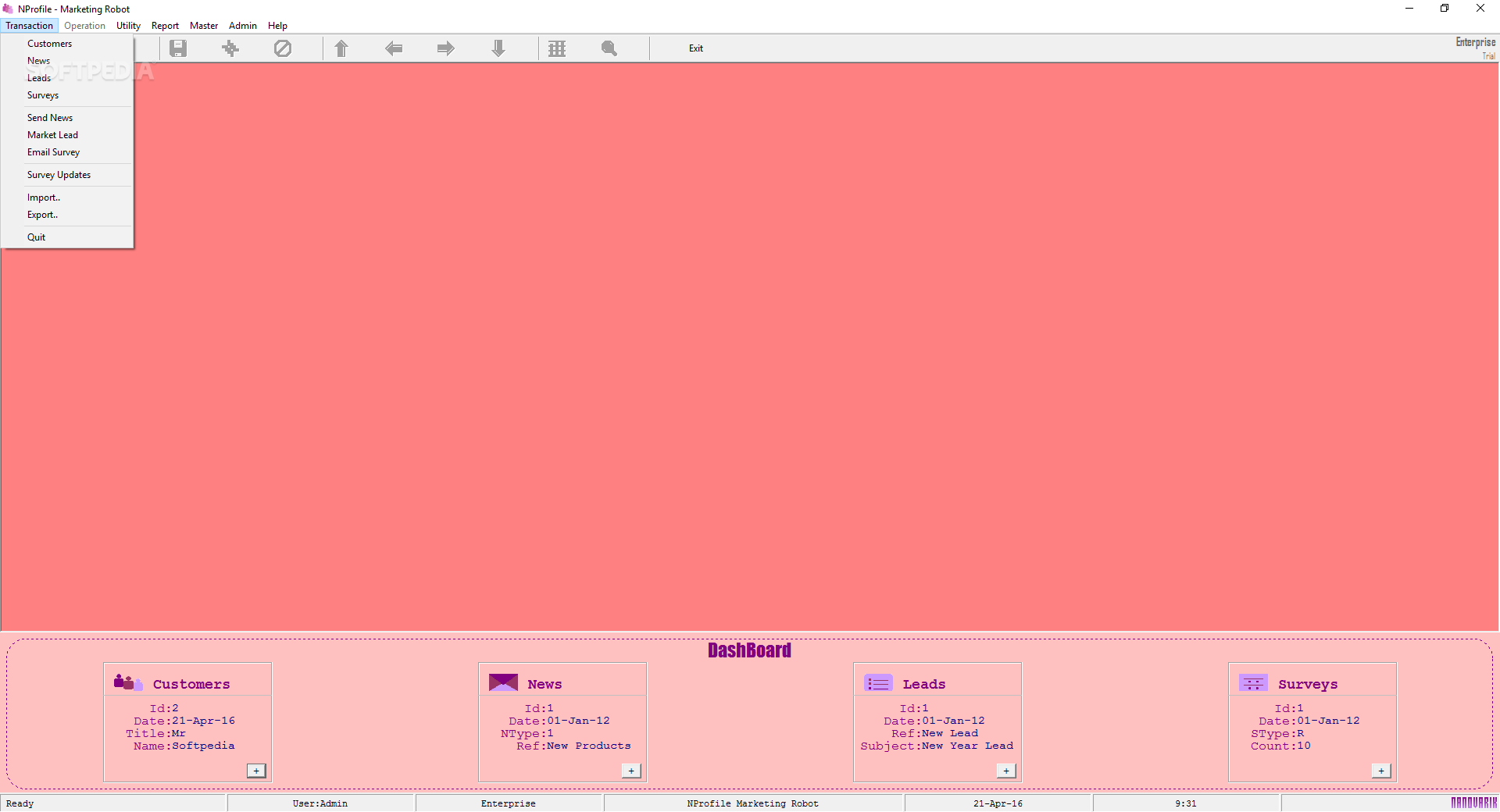
Task: Select Send News menu entry
Action: tap(67, 118)
